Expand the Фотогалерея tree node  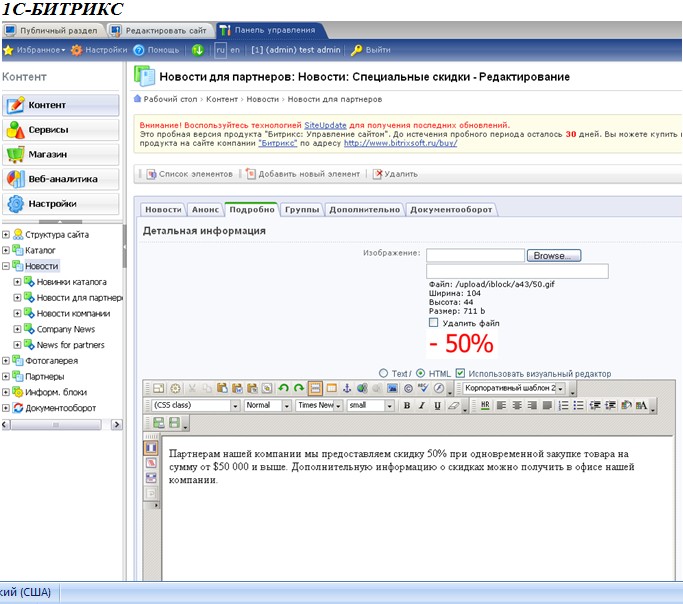[x=6, y=361]
